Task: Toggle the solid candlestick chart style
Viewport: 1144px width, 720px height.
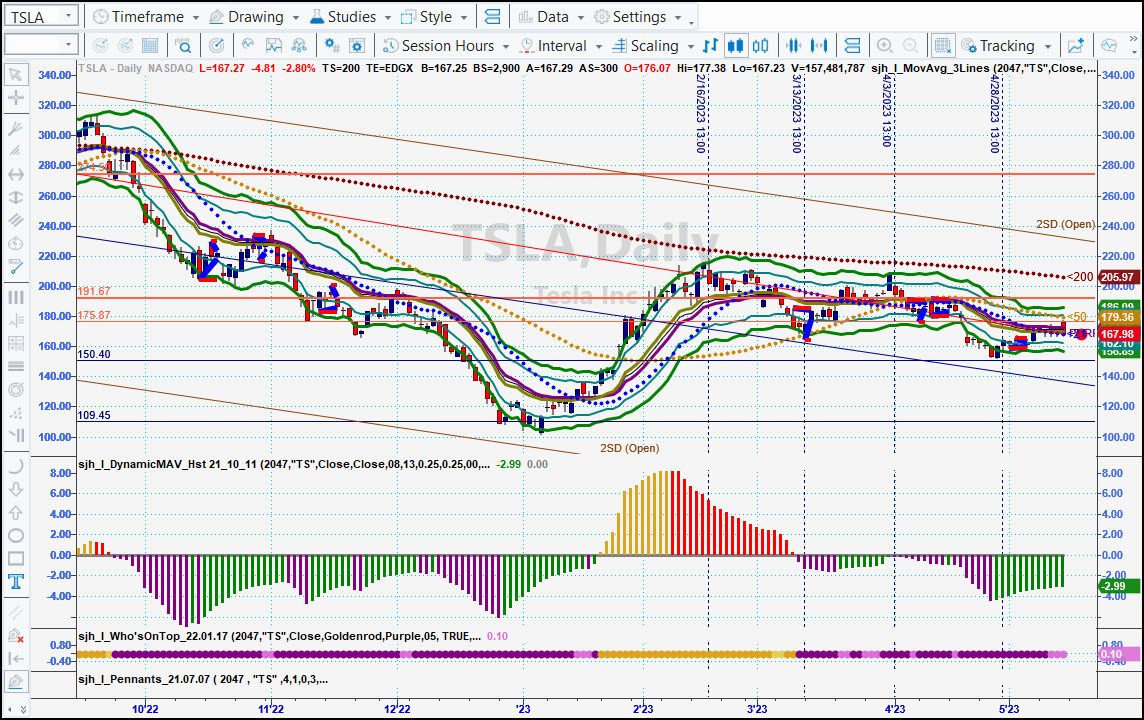Action: click(735, 46)
